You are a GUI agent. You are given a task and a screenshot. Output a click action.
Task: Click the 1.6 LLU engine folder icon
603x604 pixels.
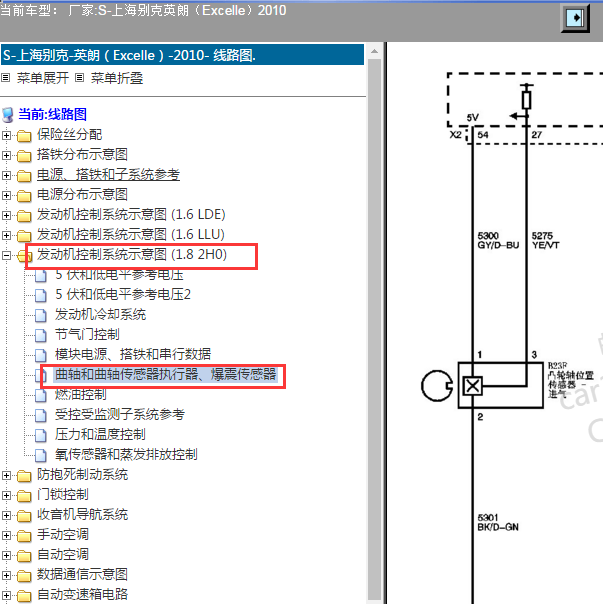[x=24, y=236]
